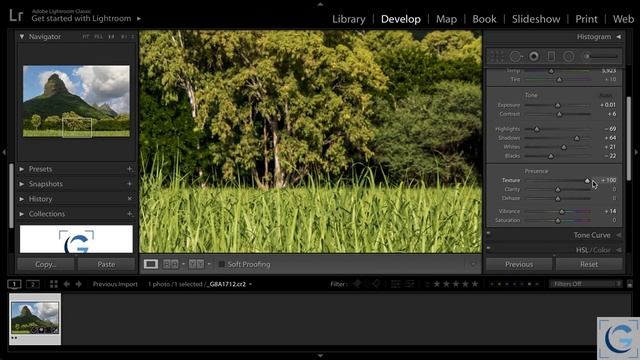Open filename _G8A1712.cr2 source dropdown
The image size is (640, 360).
point(250,284)
